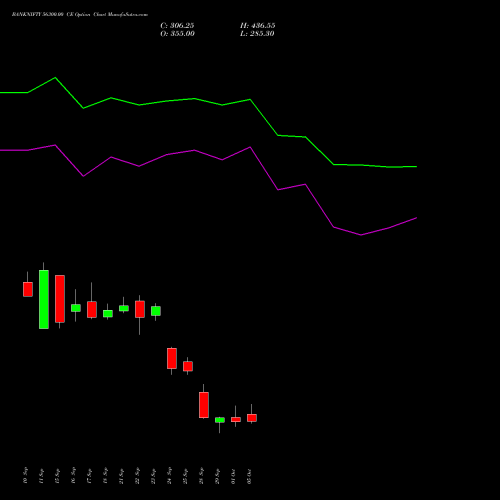This screenshot has width=500, height=500.
Task: Click the 01 Oct date label
Action: pyautogui.click(x=233, y=476)
